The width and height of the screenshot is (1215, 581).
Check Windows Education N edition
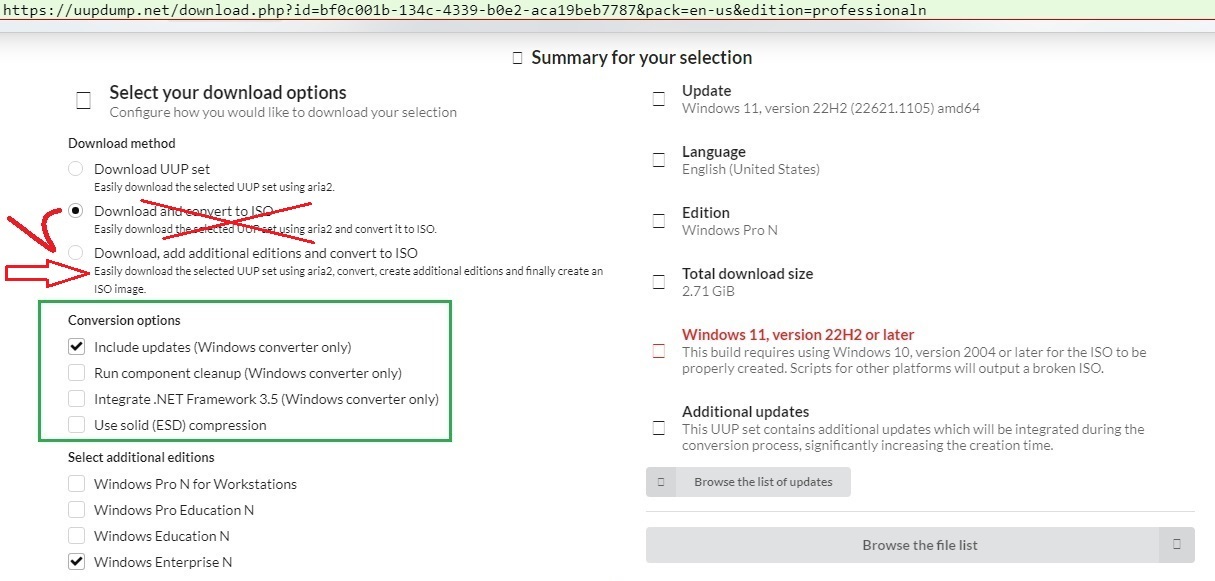76,536
